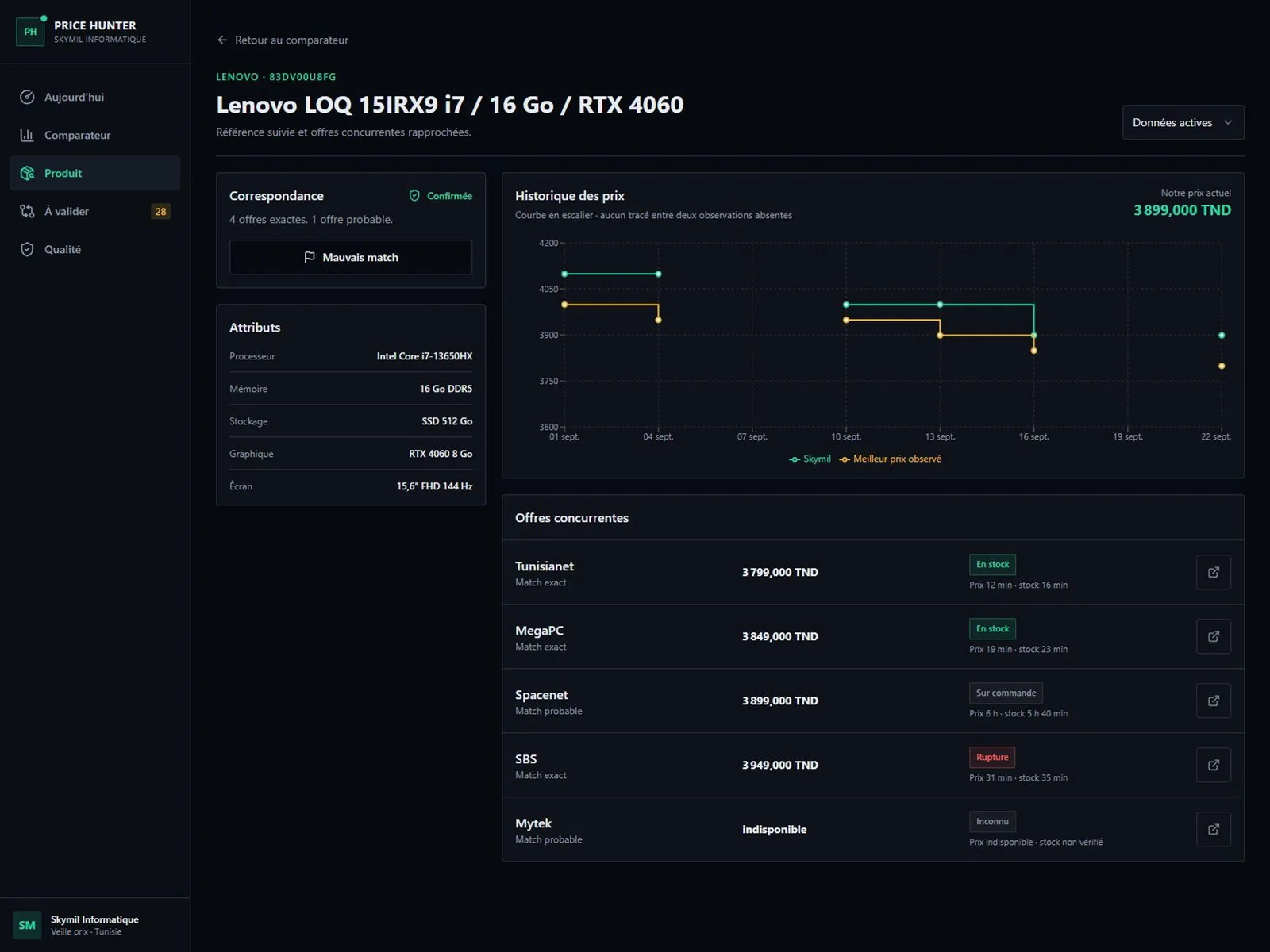
Task: Open the Données actives dropdown
Action: 1183,122
